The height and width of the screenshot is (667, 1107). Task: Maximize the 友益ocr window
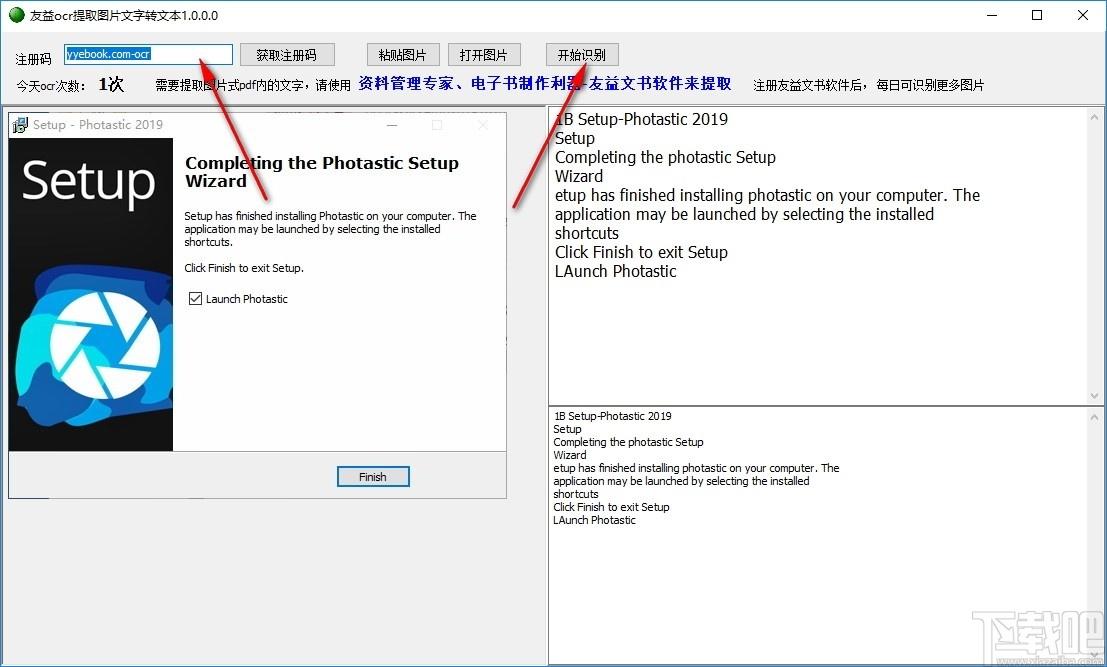(1037, 15)
